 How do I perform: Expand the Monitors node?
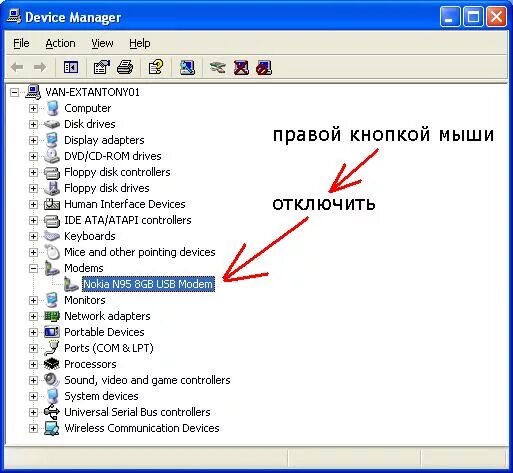(33, 300)
